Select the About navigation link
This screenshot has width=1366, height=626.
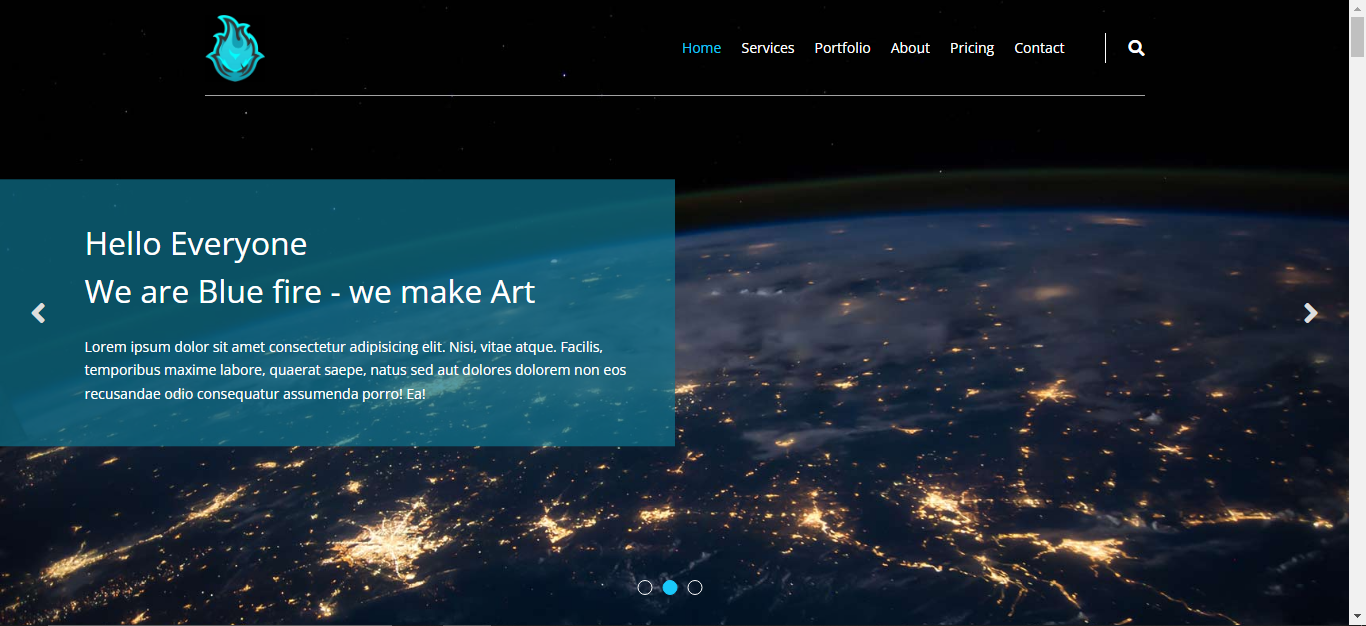(909, 47)
